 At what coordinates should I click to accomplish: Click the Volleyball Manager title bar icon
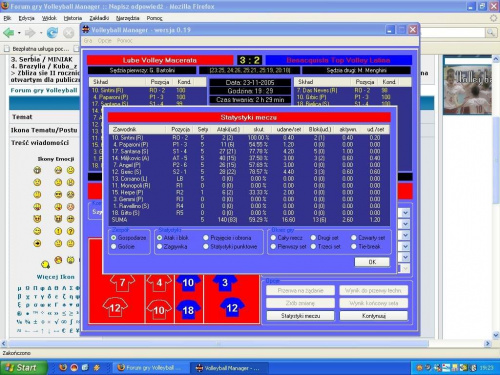86,30
